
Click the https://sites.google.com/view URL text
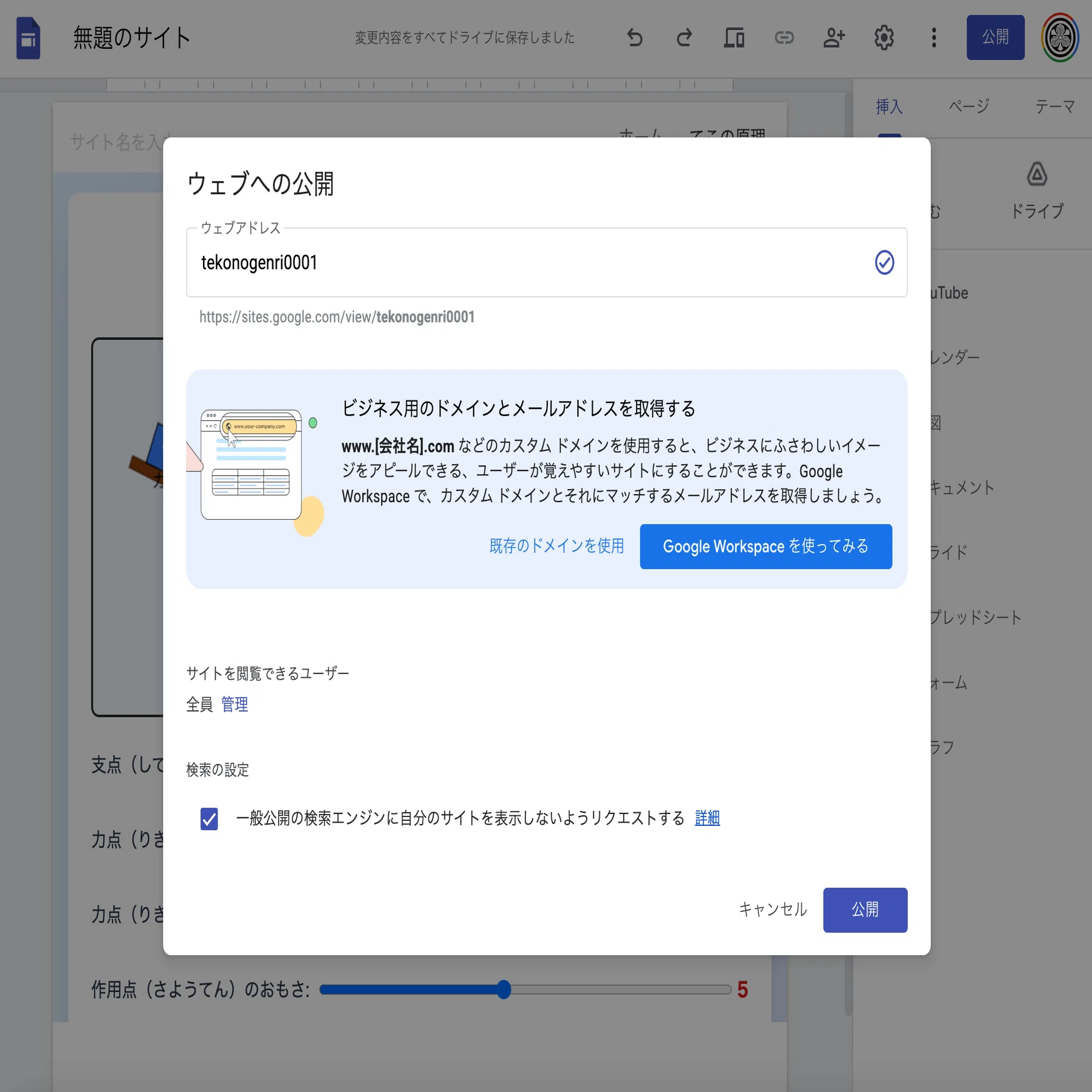pos(337,317)
